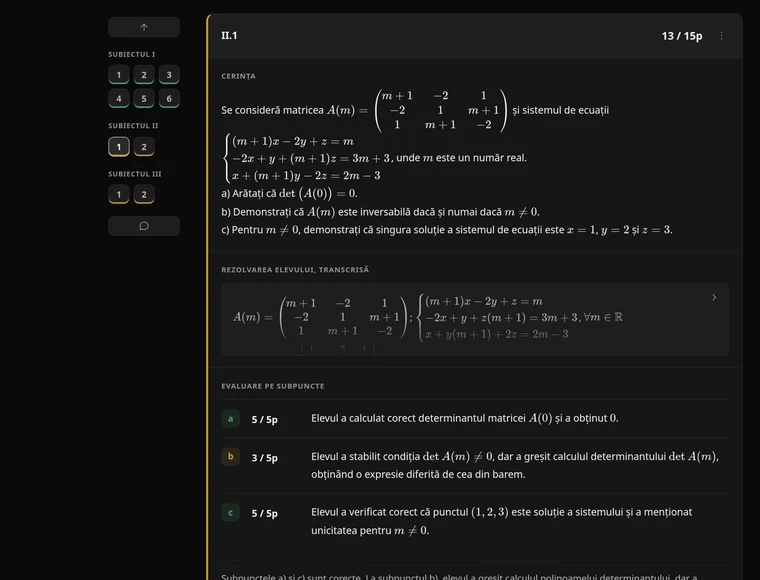Click 'SUBIECTUL I' sidebar label
The image size is (760, 580).
(x=132, y=54)
